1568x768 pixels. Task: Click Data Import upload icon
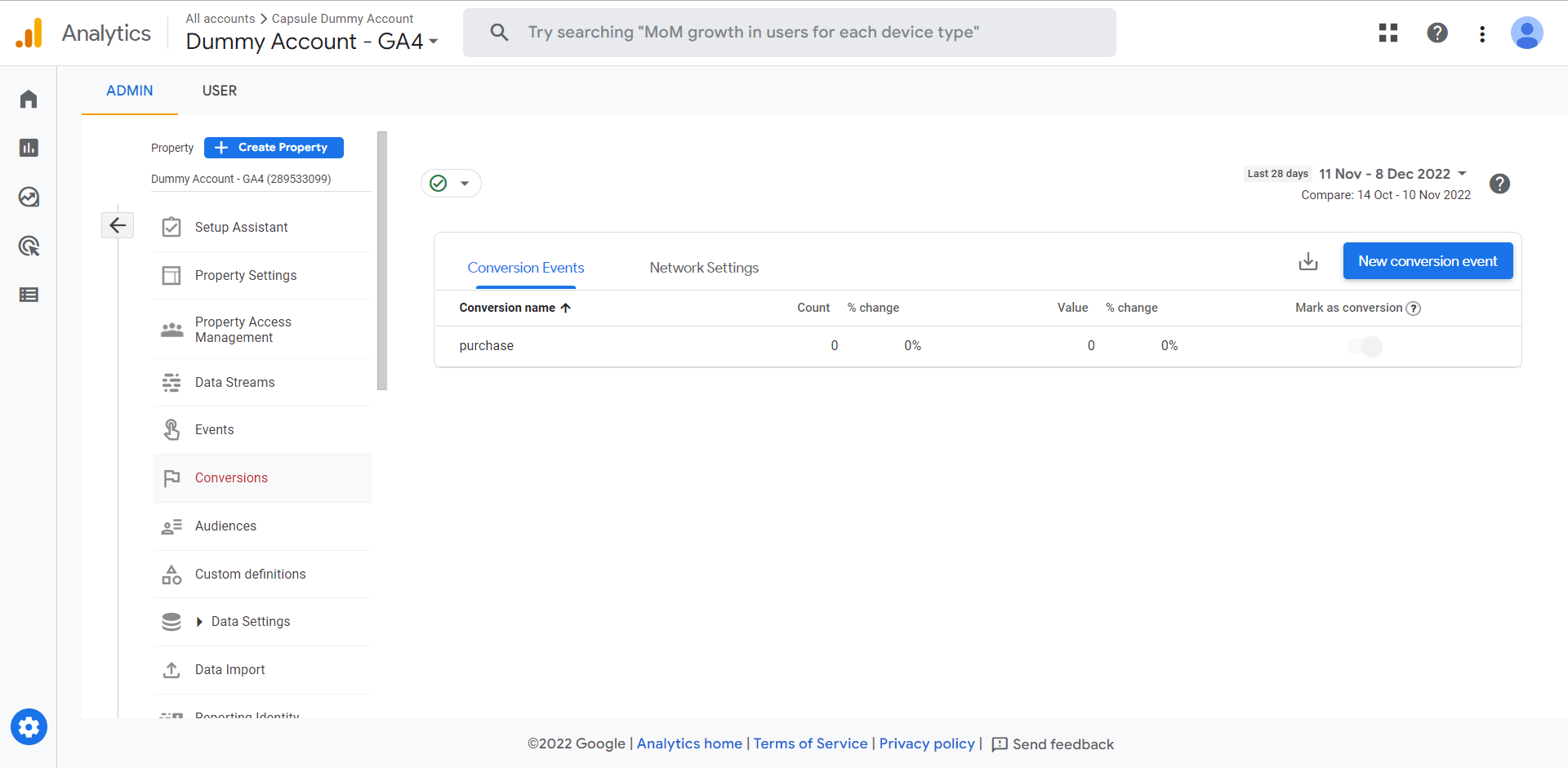click(171, 670)
